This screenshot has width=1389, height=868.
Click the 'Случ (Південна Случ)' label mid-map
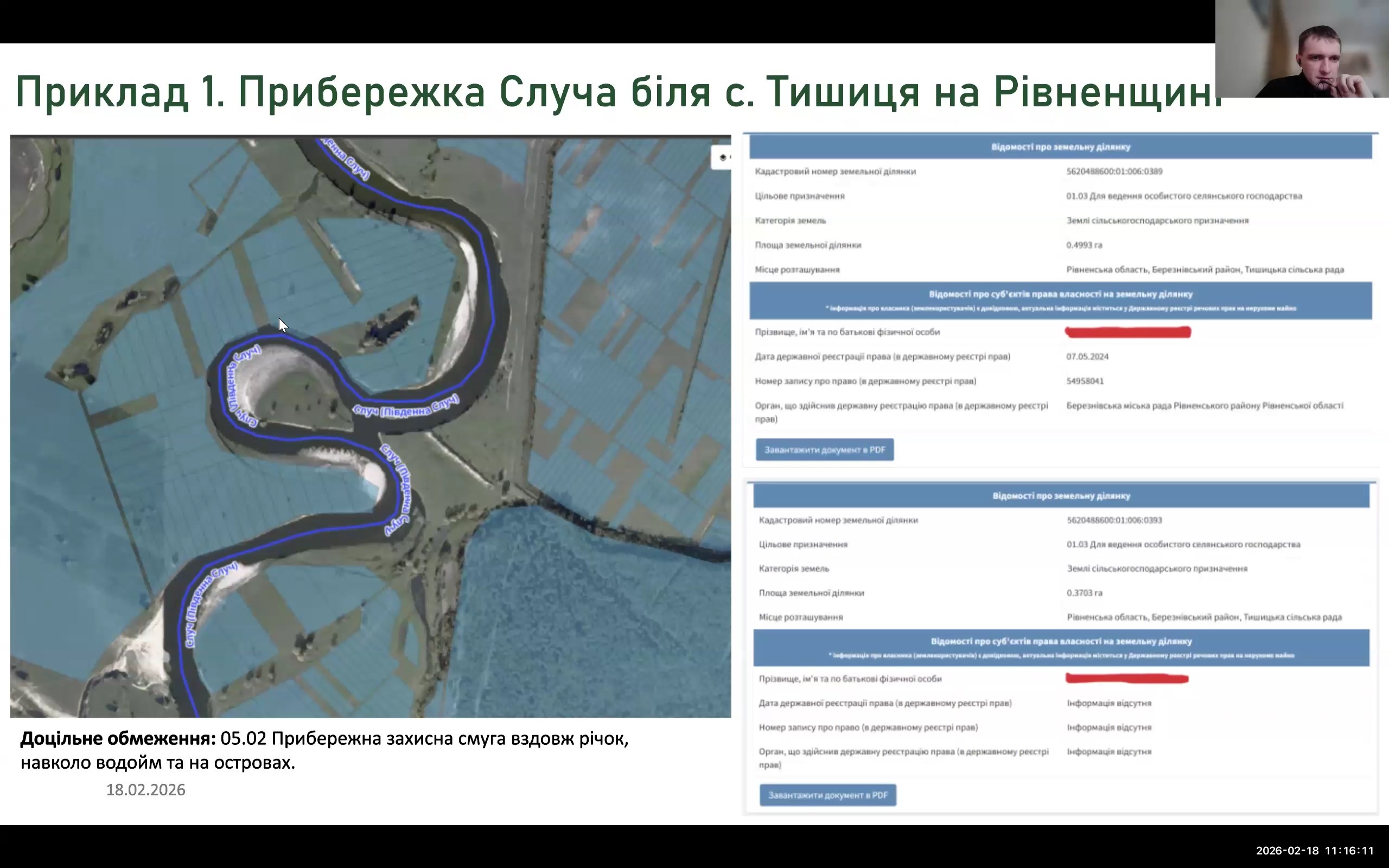405,406
